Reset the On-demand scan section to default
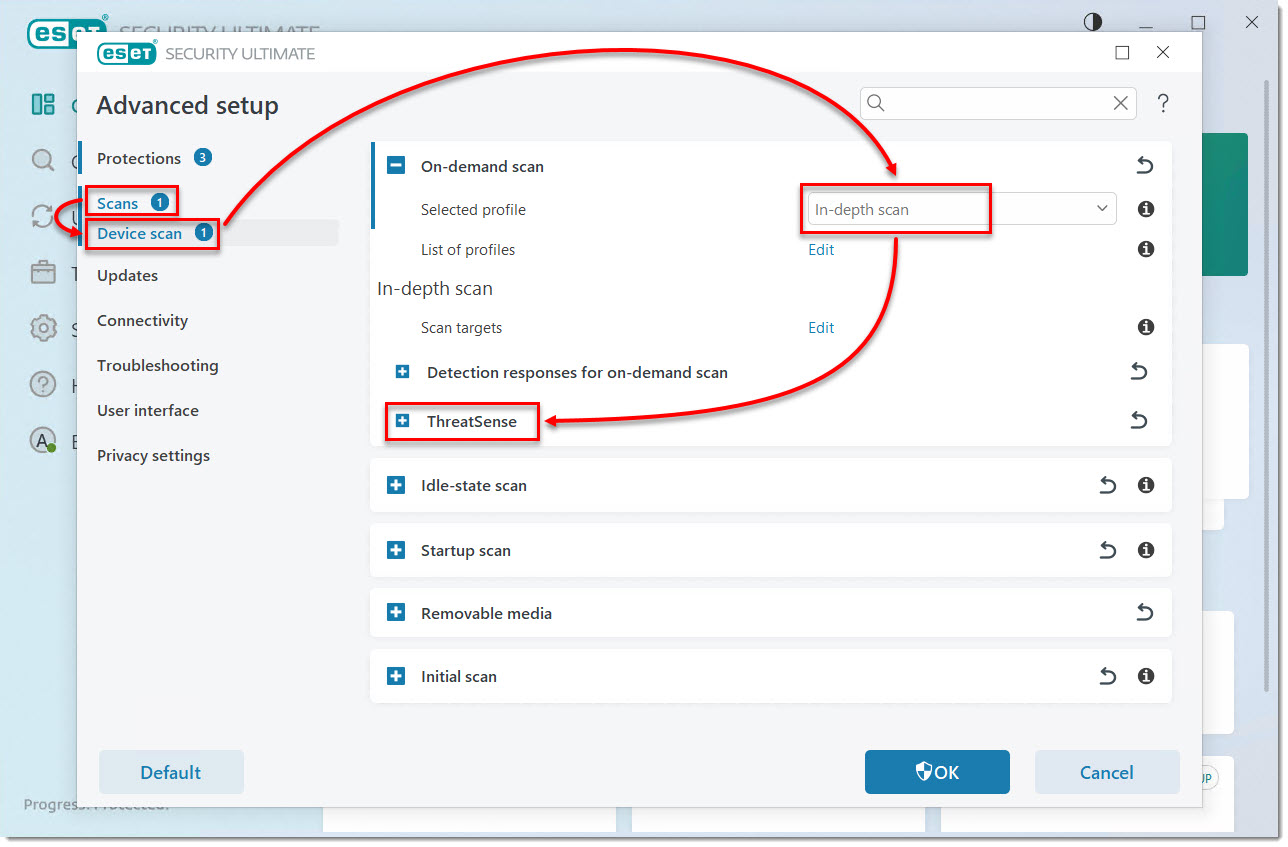This screenshot has height=847, width=1288. (x=1145, y=166)
